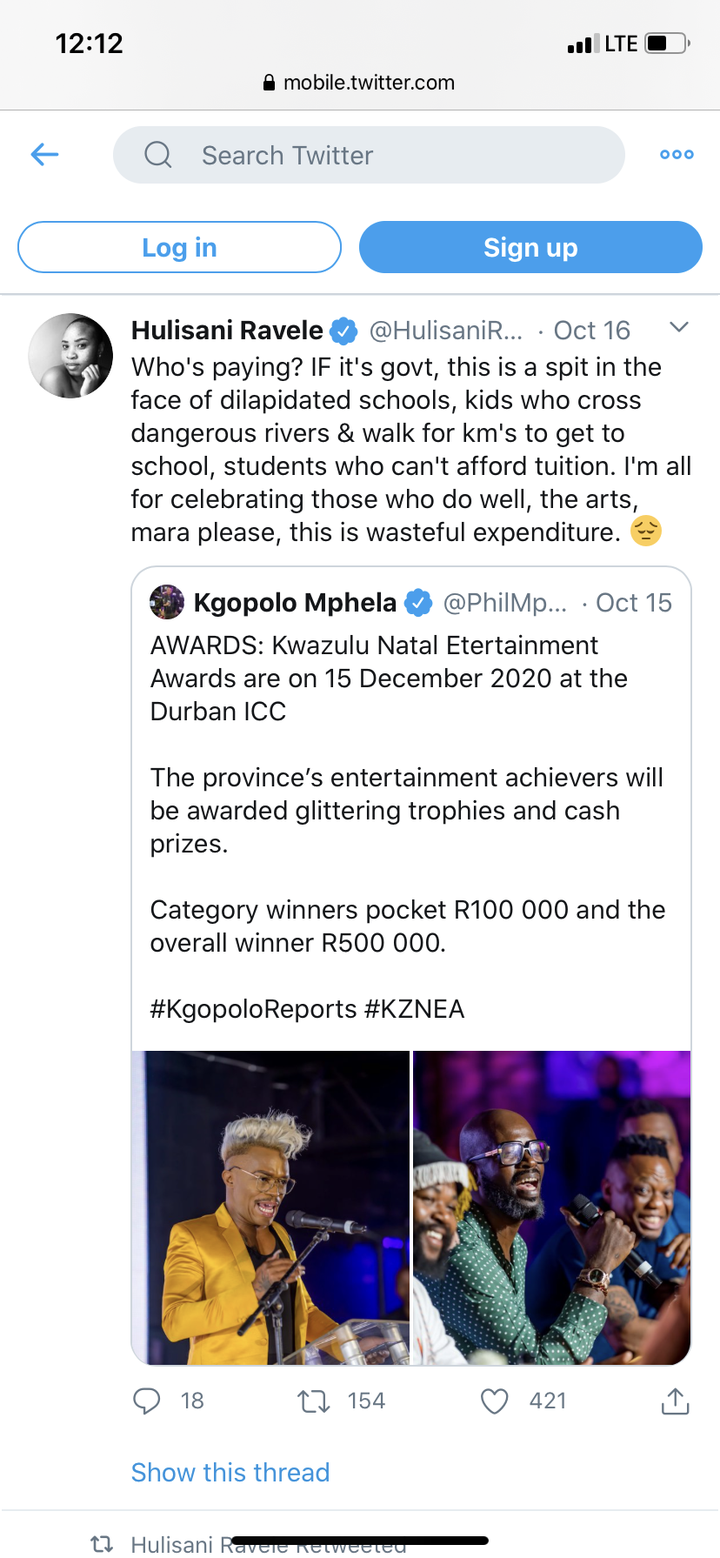Click the Log in button

[x=180, y=247]
